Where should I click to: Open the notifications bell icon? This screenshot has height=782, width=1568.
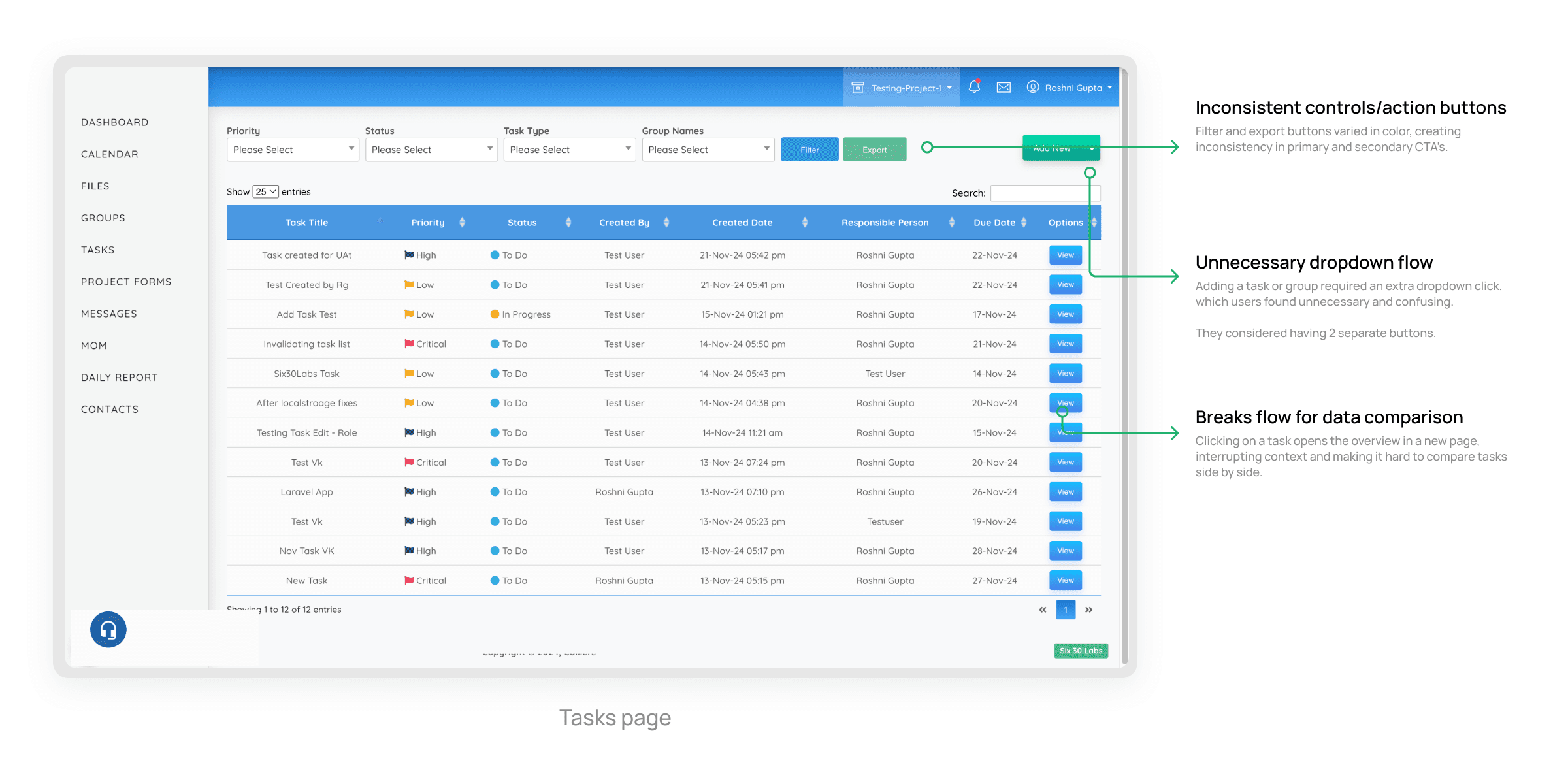pyautogui.click(x=974, y=87)
